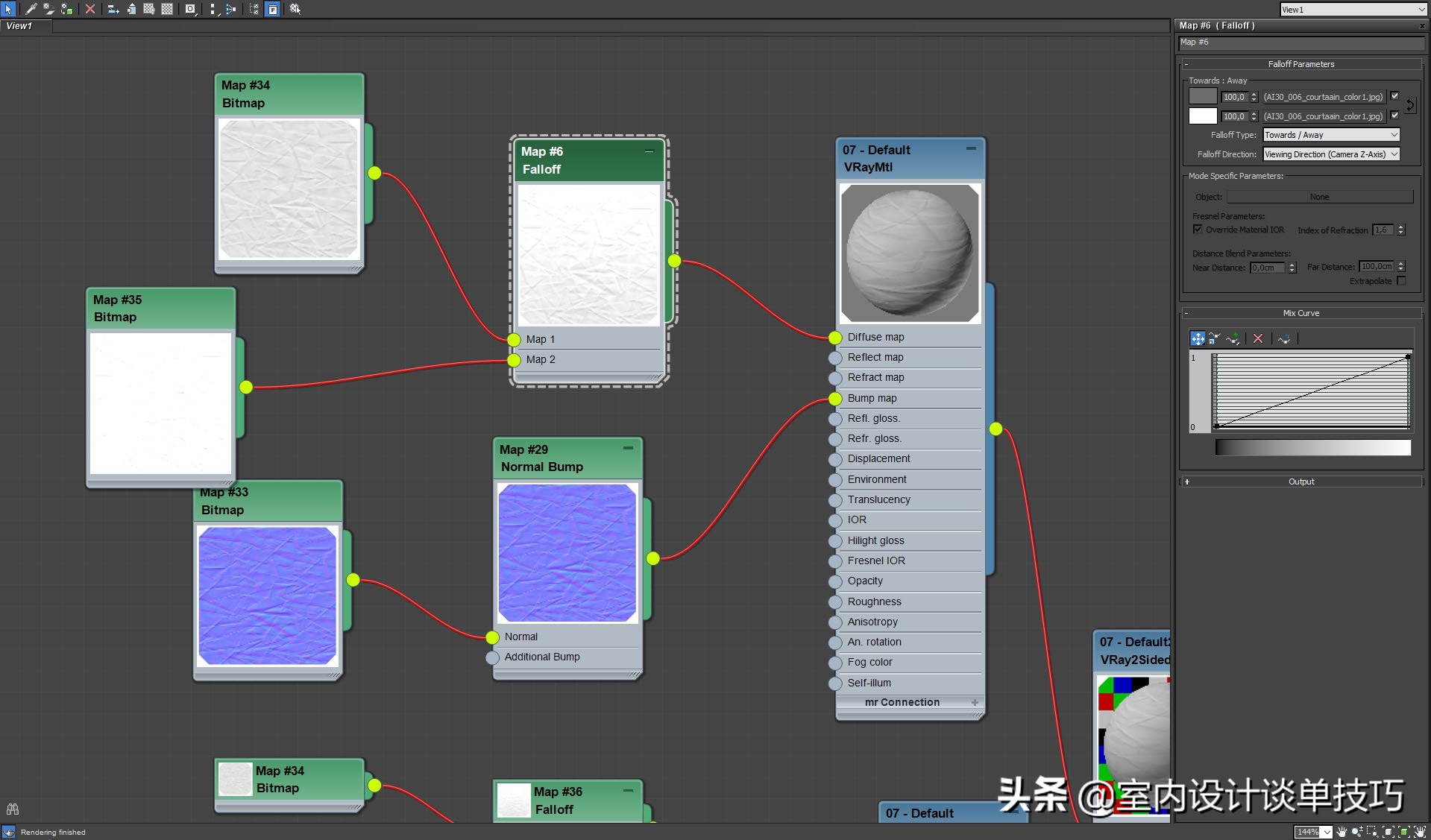The image size is (1431, 840).
Task: Uncheck Override Material IOR
Action: pos(1198,230)
